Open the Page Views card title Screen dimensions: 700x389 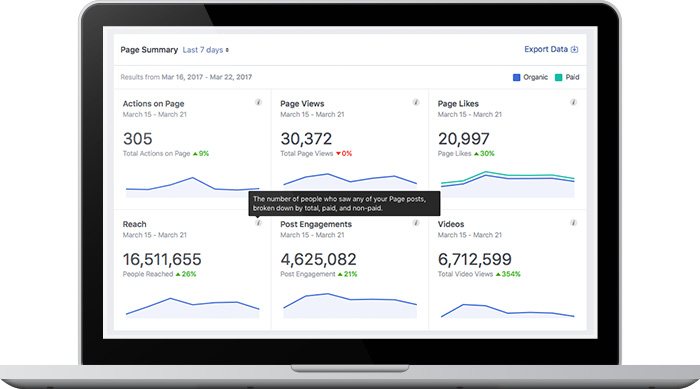point(302,104)
